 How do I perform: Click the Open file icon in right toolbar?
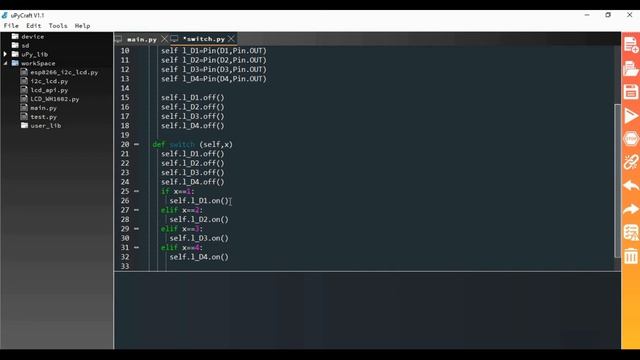click(x=631, y=68)
